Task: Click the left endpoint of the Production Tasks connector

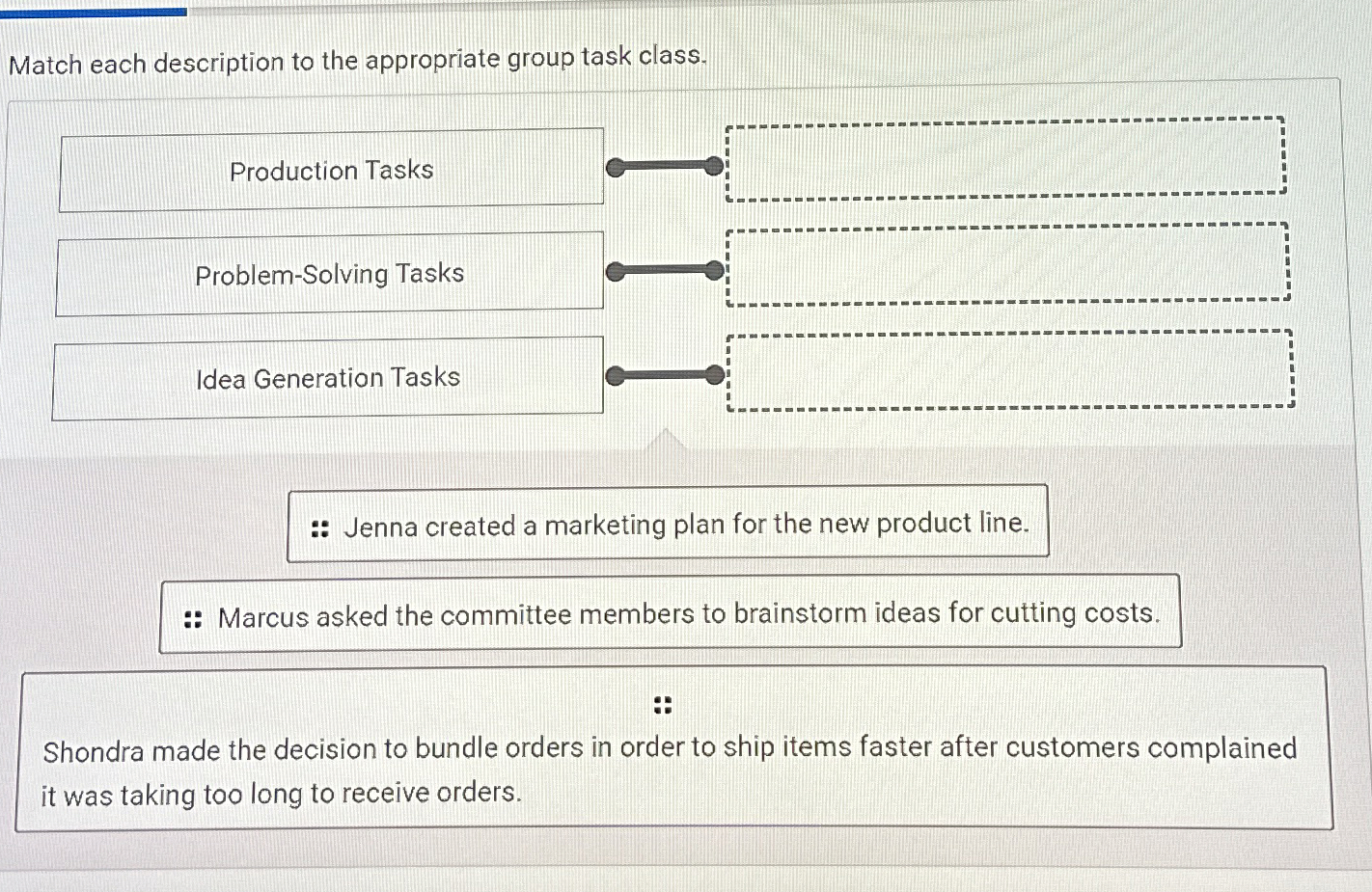Action: 615,167
